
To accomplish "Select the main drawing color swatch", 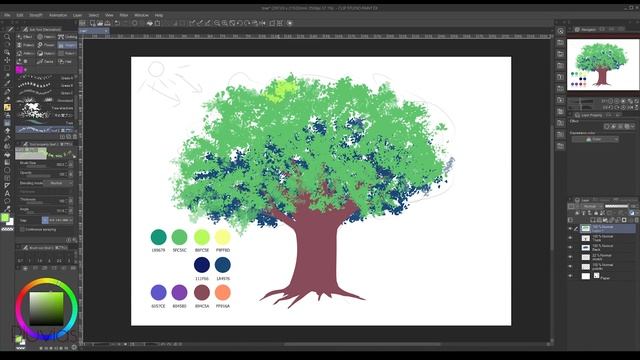I will coord(5,218).
